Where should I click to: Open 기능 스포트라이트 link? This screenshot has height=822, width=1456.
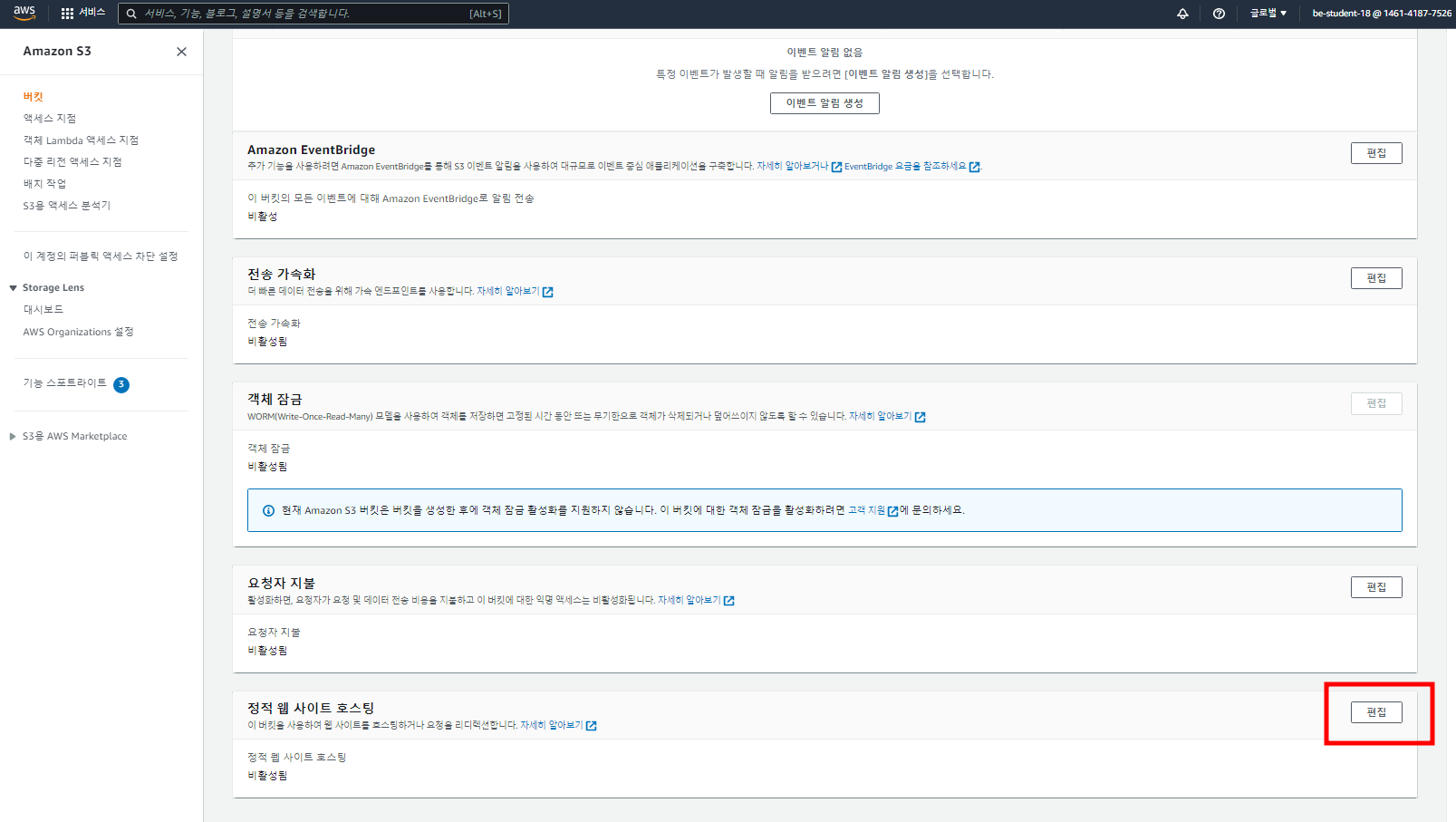point(64,383)
